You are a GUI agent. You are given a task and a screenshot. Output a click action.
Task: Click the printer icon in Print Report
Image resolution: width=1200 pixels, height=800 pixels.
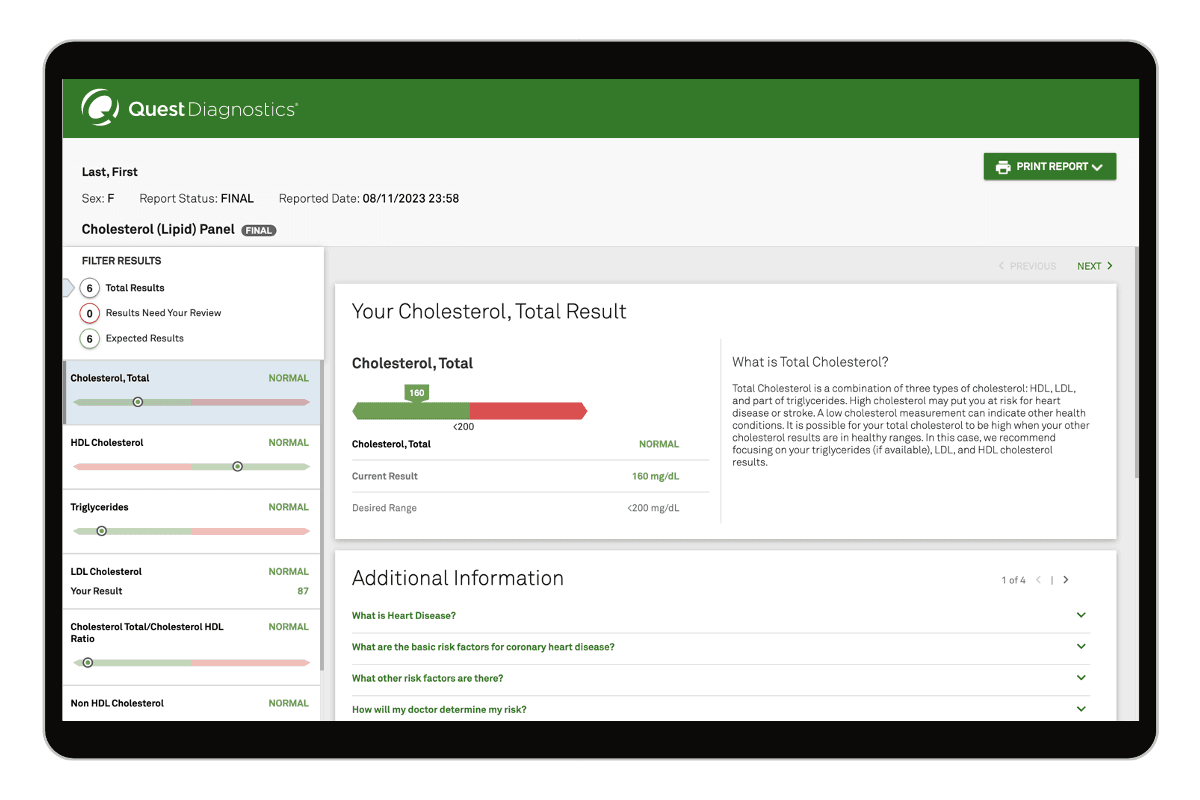click(x=1003, y=167)
